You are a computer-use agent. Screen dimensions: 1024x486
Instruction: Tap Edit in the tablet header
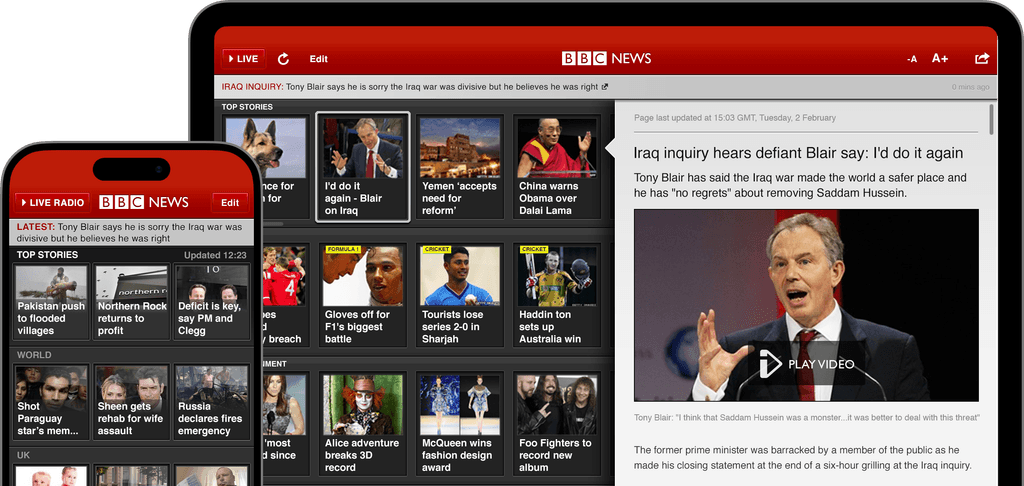coord(319,59)
